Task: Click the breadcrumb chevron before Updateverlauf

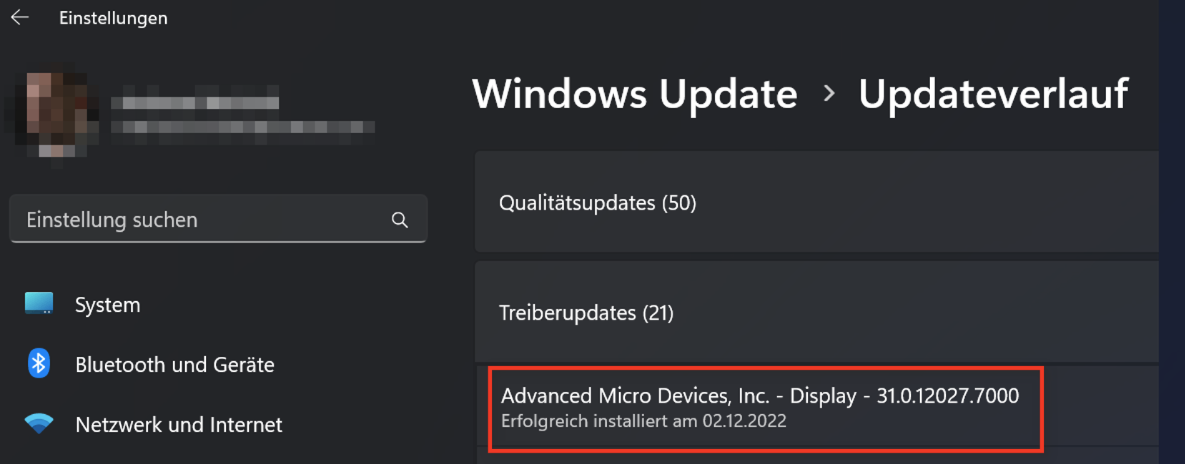Action: pos(828,94)
